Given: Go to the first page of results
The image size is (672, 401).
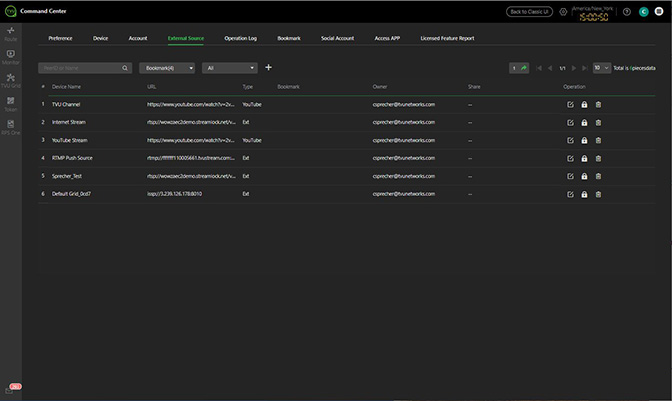Looking at the screenshot, I should 539,68.
